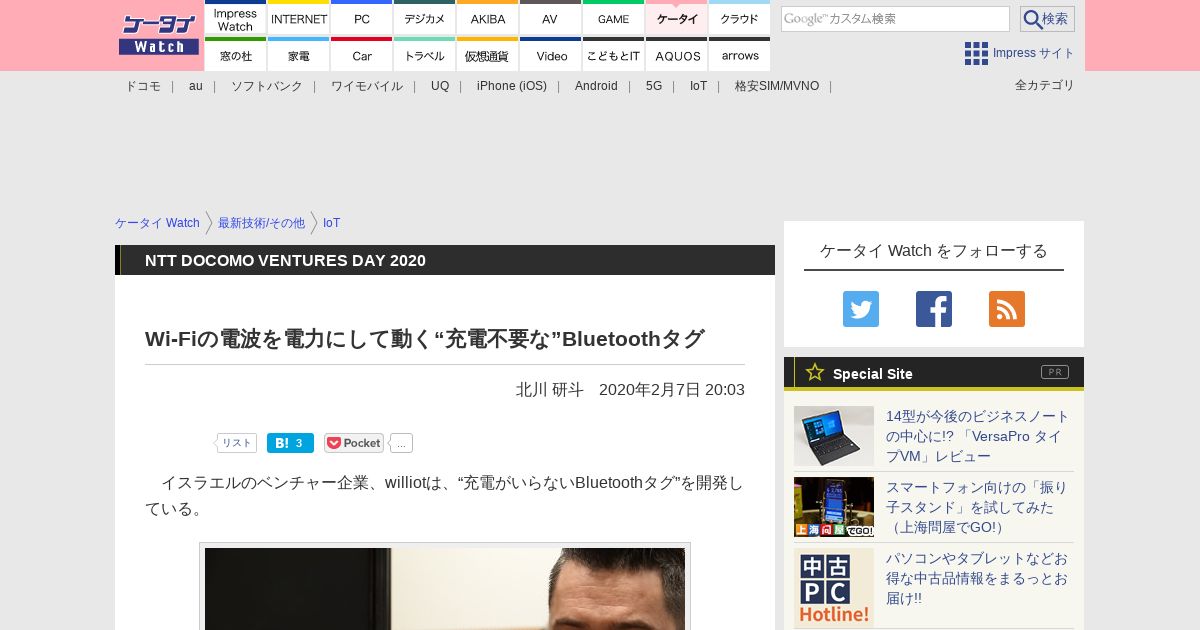Select the ケータイ tab
Screen dimensions: 1200x630
677,18
